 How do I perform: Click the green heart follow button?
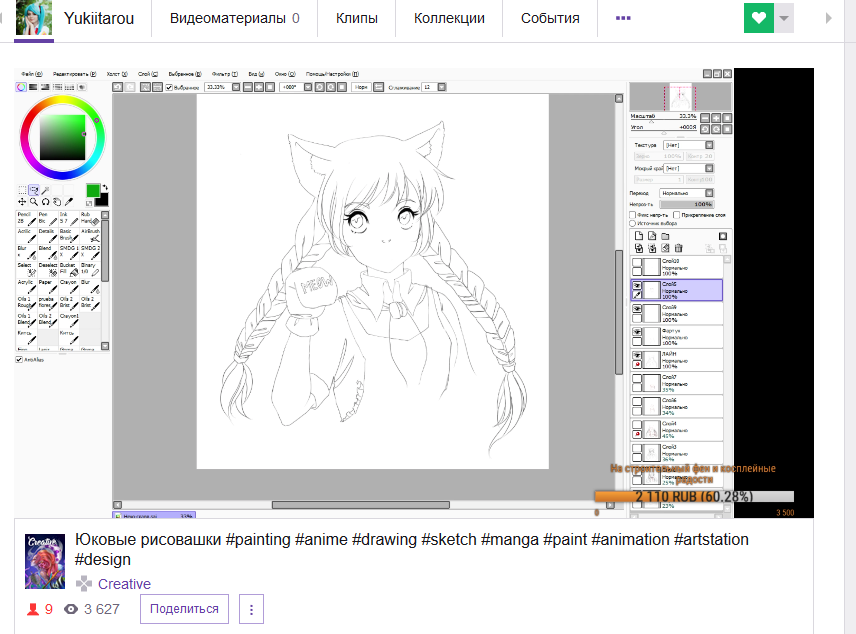point(758,18)
